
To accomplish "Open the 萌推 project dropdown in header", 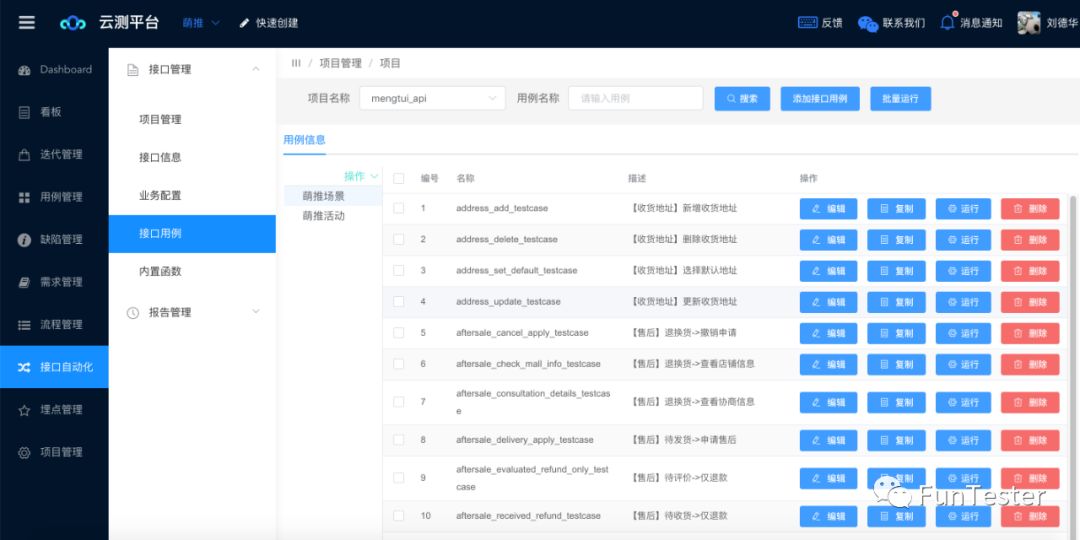I will pyautogui.click(x=201, y=23).
